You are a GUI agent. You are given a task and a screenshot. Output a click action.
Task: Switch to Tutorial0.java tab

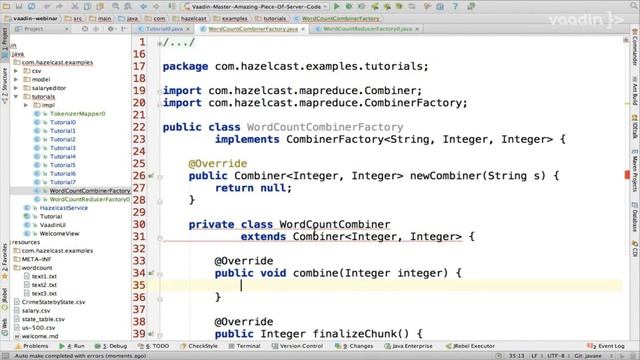164,29
